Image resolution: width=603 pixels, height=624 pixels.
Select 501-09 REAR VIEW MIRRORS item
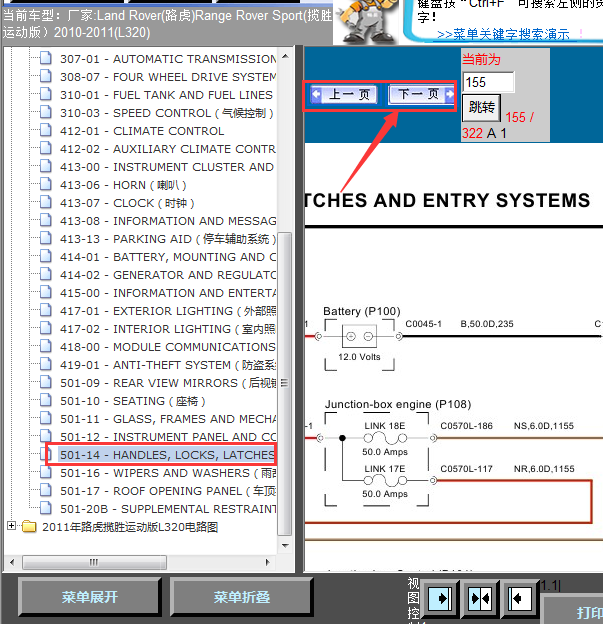pos(168,383)
